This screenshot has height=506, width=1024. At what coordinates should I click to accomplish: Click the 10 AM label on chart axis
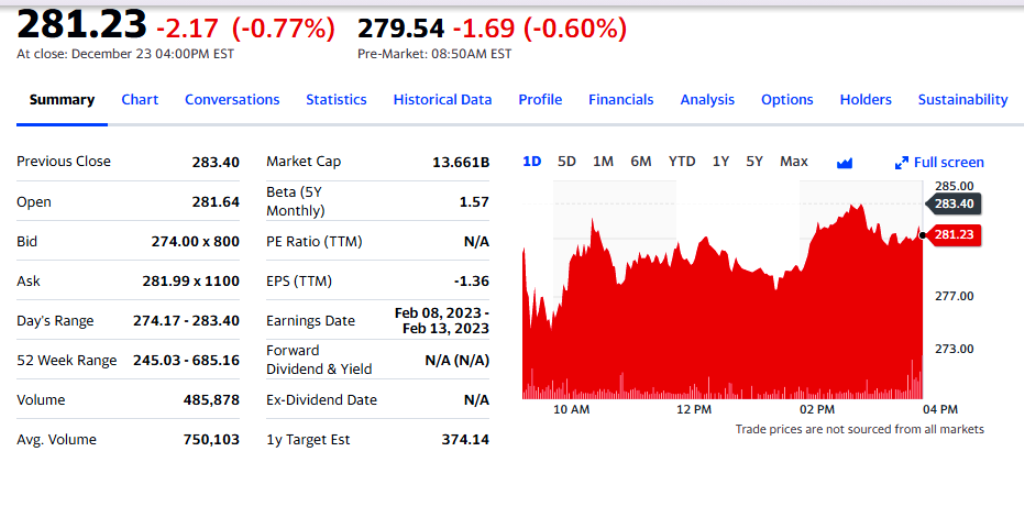(x=571, y=410)
